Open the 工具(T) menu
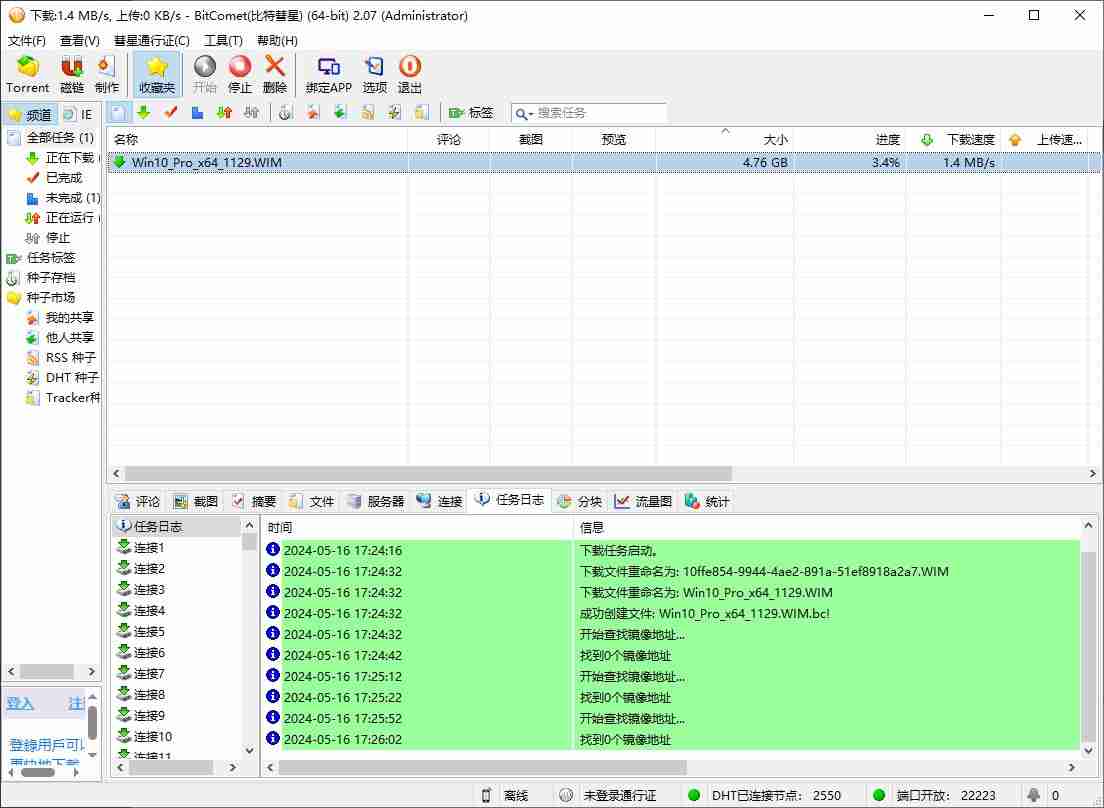This screenshot has width=1104, height=808. [223, 41]
